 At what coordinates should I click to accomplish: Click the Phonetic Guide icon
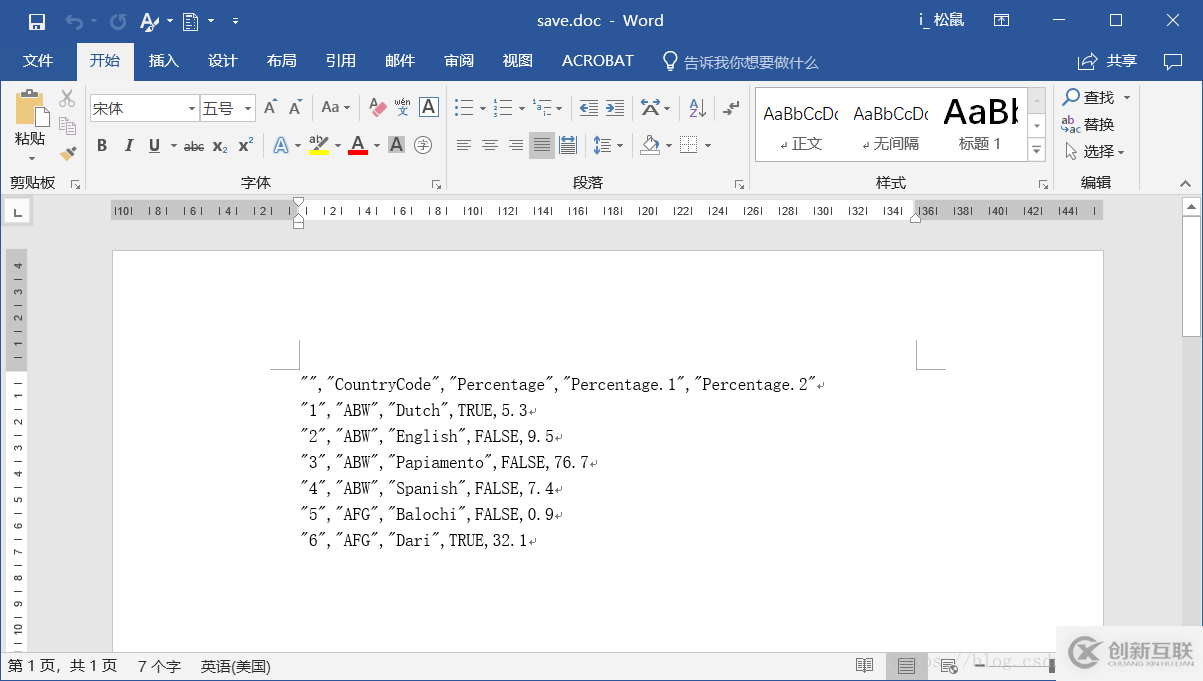(402, 107)
